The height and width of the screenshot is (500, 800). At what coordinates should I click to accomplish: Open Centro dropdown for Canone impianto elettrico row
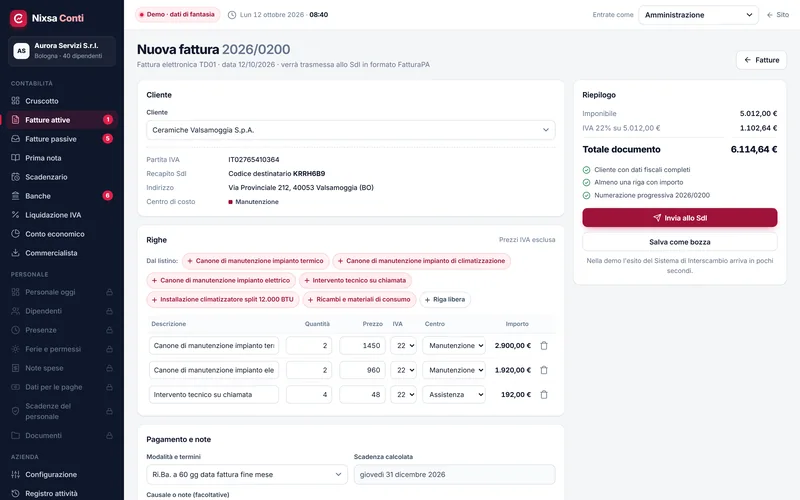454,370
